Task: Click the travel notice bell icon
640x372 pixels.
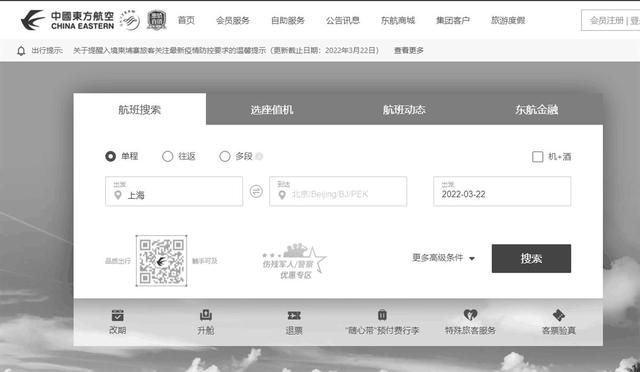Action: (x=21, y=51)
